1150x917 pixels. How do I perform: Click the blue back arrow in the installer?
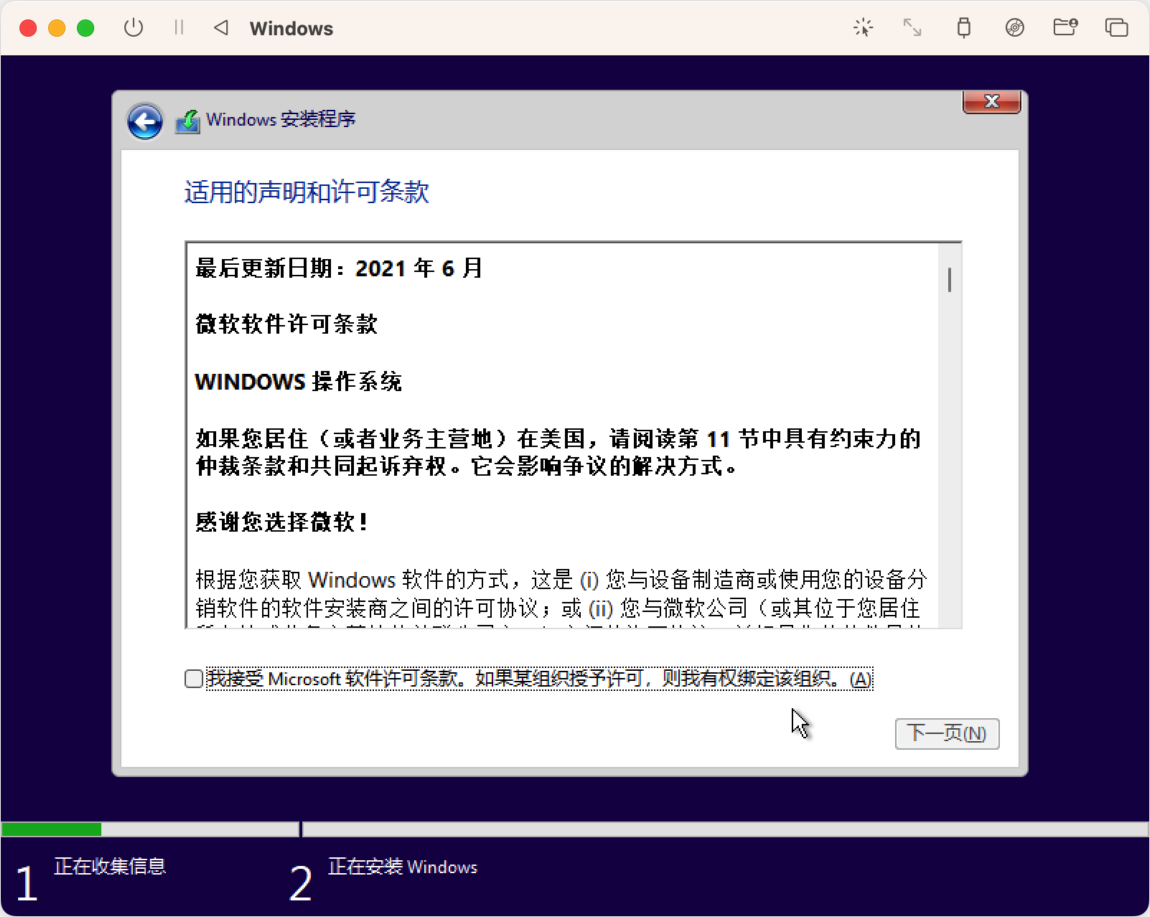[x=144, y=121]
